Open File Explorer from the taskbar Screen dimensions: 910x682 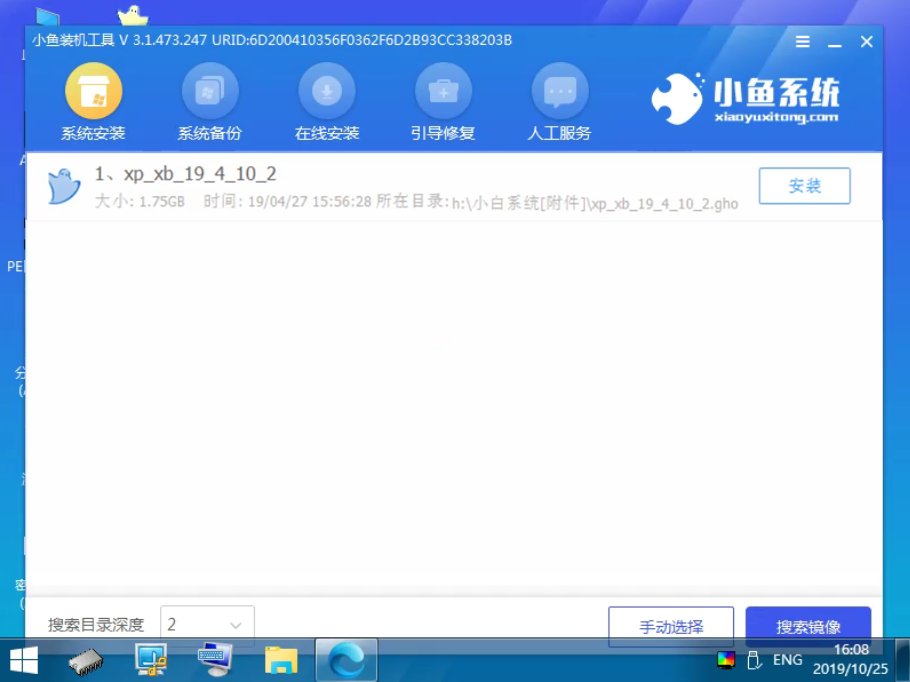280,660
